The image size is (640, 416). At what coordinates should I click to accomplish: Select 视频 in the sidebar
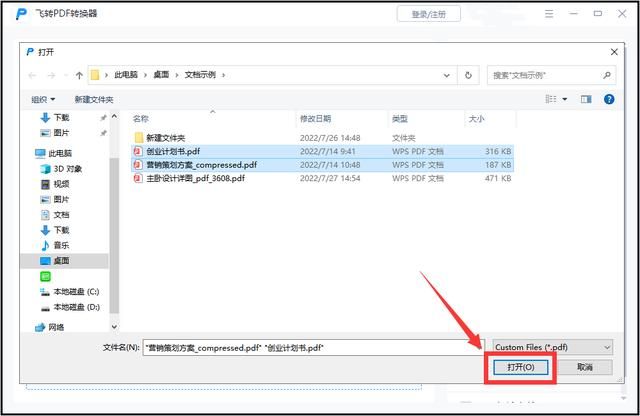click(61, 184)
